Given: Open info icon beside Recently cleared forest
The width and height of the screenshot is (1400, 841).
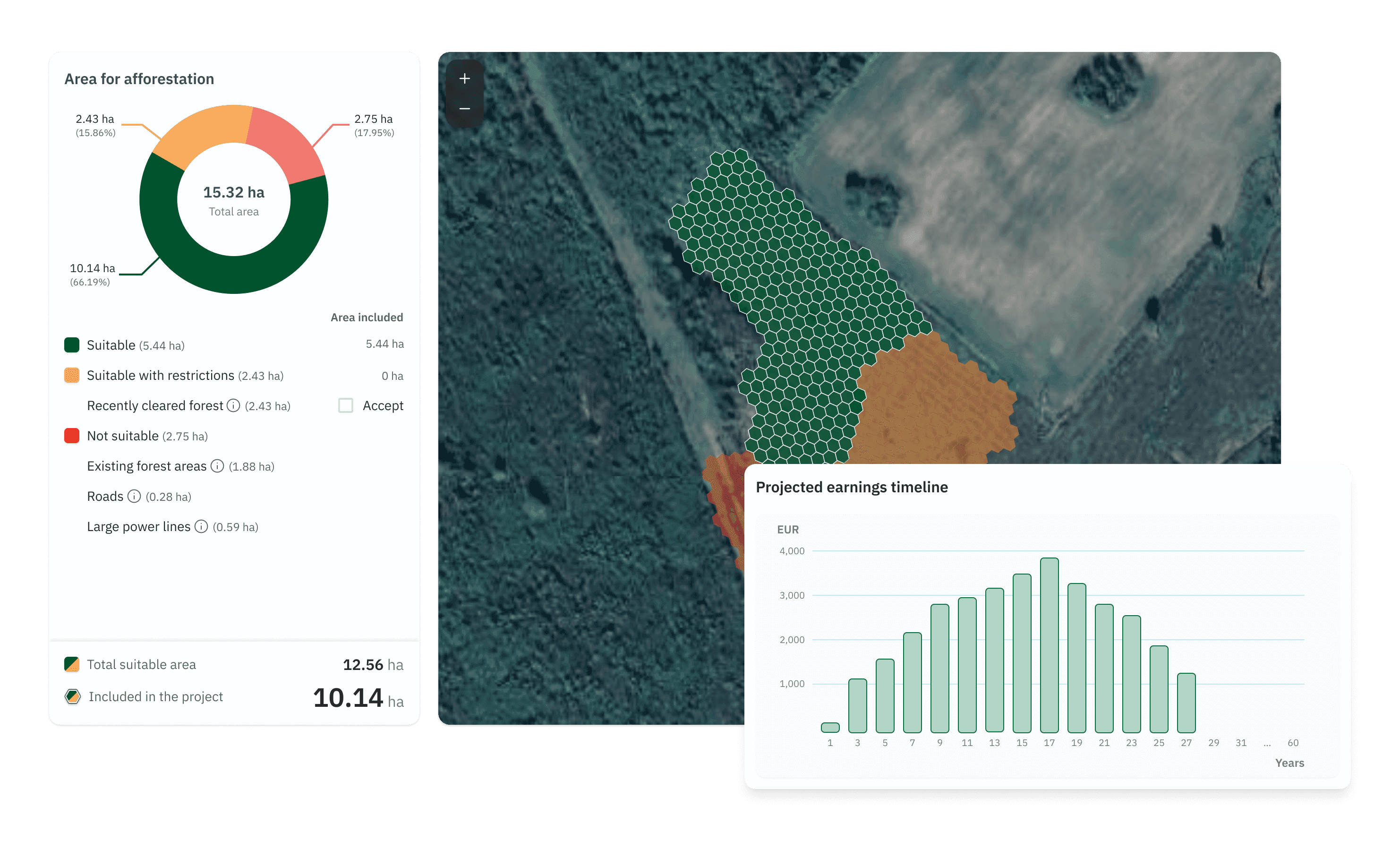Looking at the screenshot, I should 233,406.
